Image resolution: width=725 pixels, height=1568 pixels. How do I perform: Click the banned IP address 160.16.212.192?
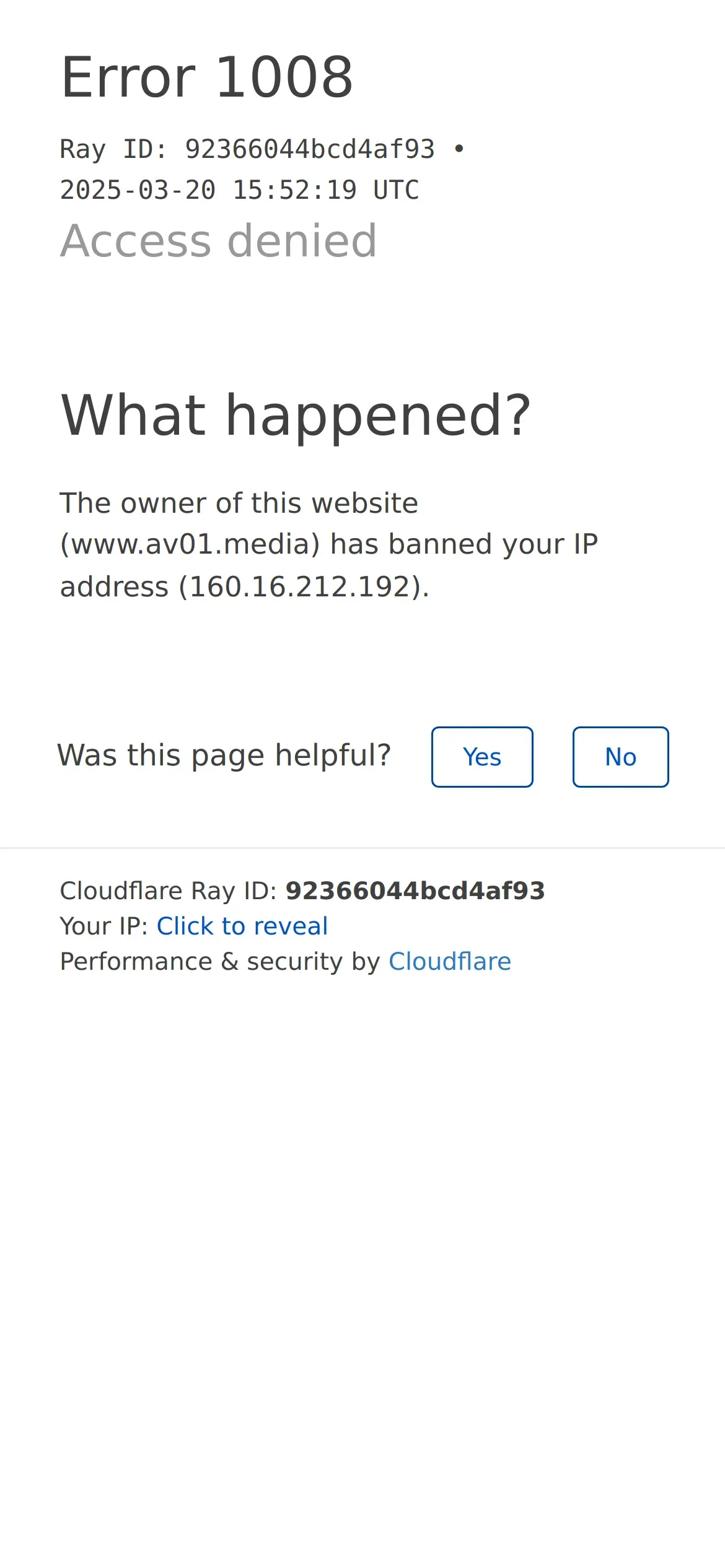[301, 586]
